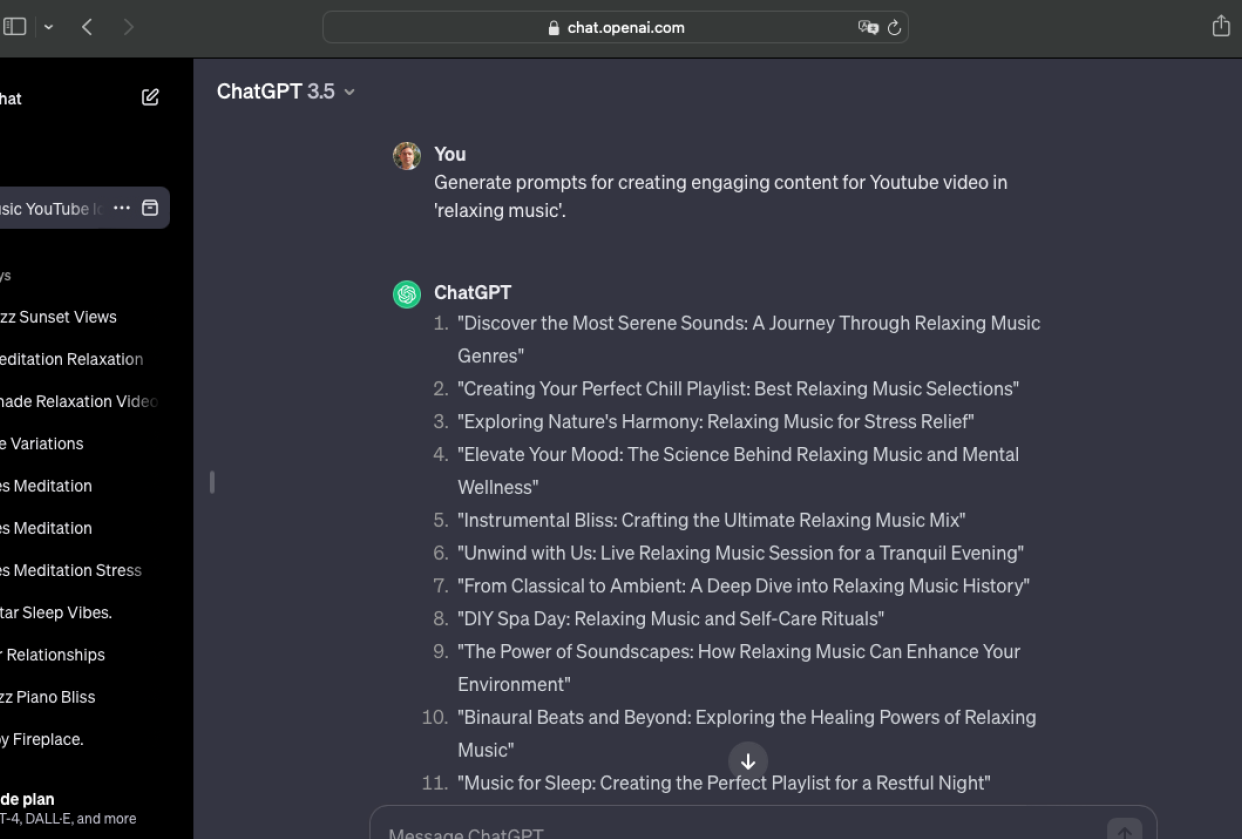Open the 'zz Piano Bliss' chat
This screenshot has height=839, width=1242.
pyautogui.click(x=48, y=697)
